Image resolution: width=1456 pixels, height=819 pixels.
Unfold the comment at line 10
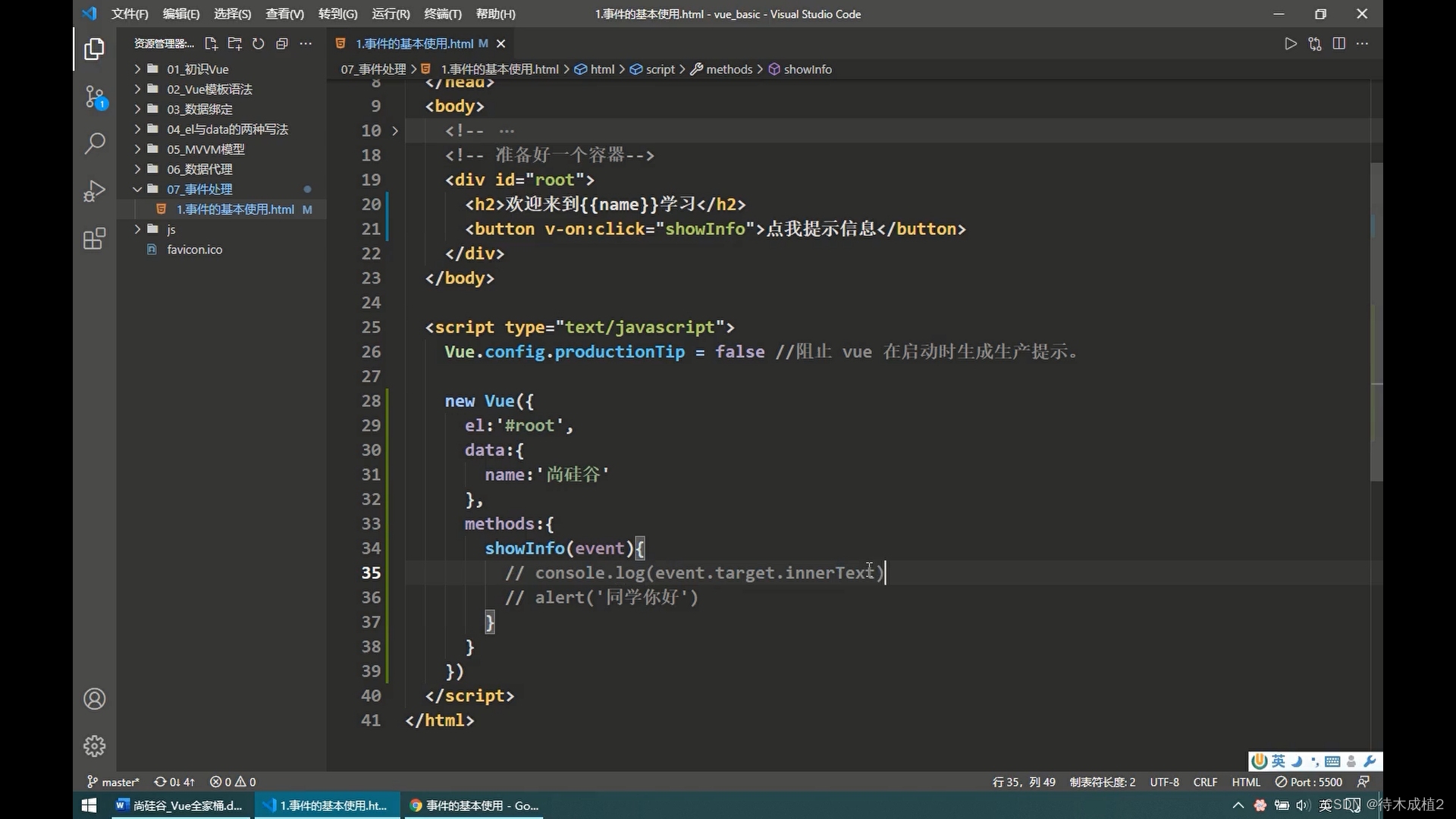coord(395,131)
